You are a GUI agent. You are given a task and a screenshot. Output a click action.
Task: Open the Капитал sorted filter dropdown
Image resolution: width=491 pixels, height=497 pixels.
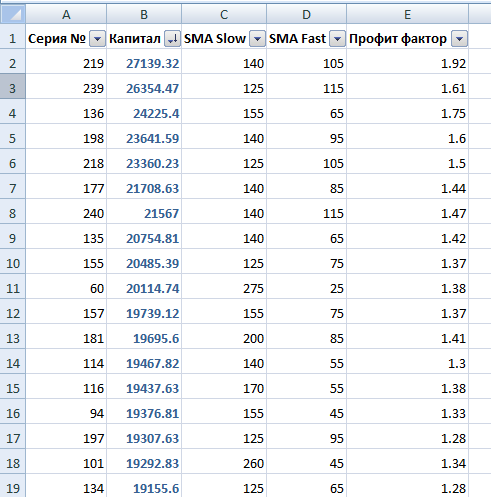(172, 39)
